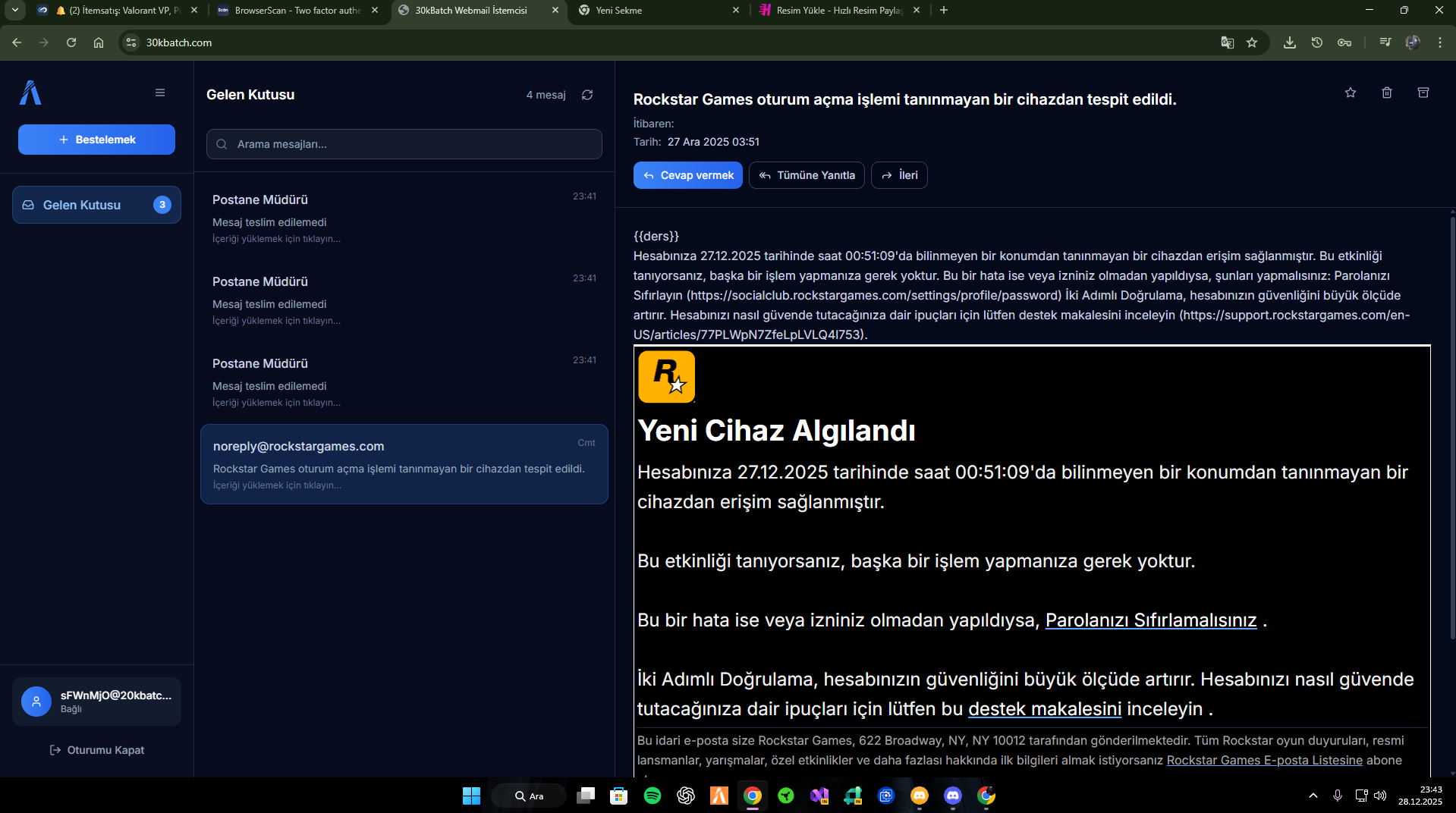The image size is (1456, 813).
Task: Click the Yeni Cihaz Algılandı heading
Action: click(x=776, y=431)
